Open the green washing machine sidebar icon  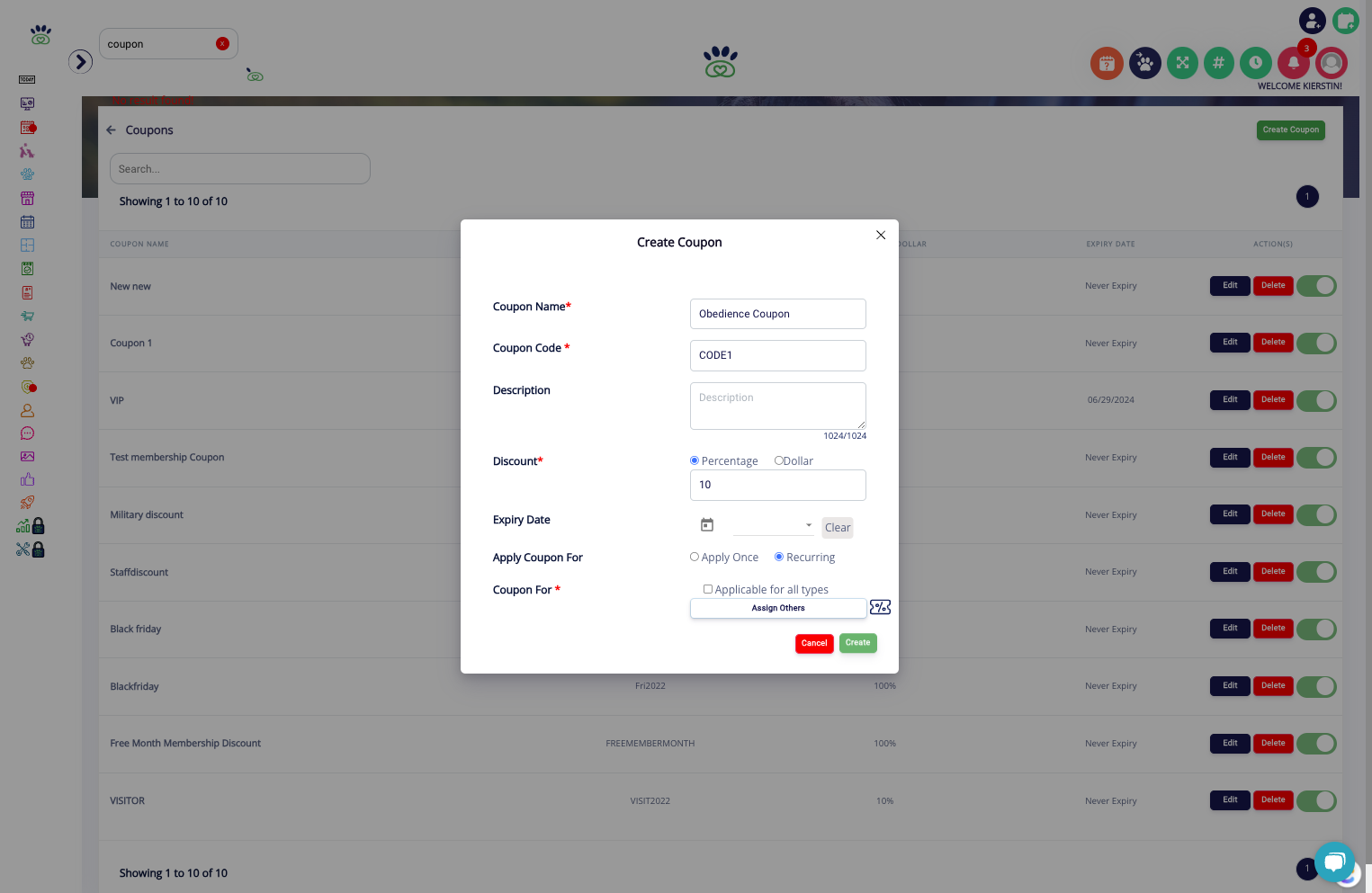coord(27,269)
